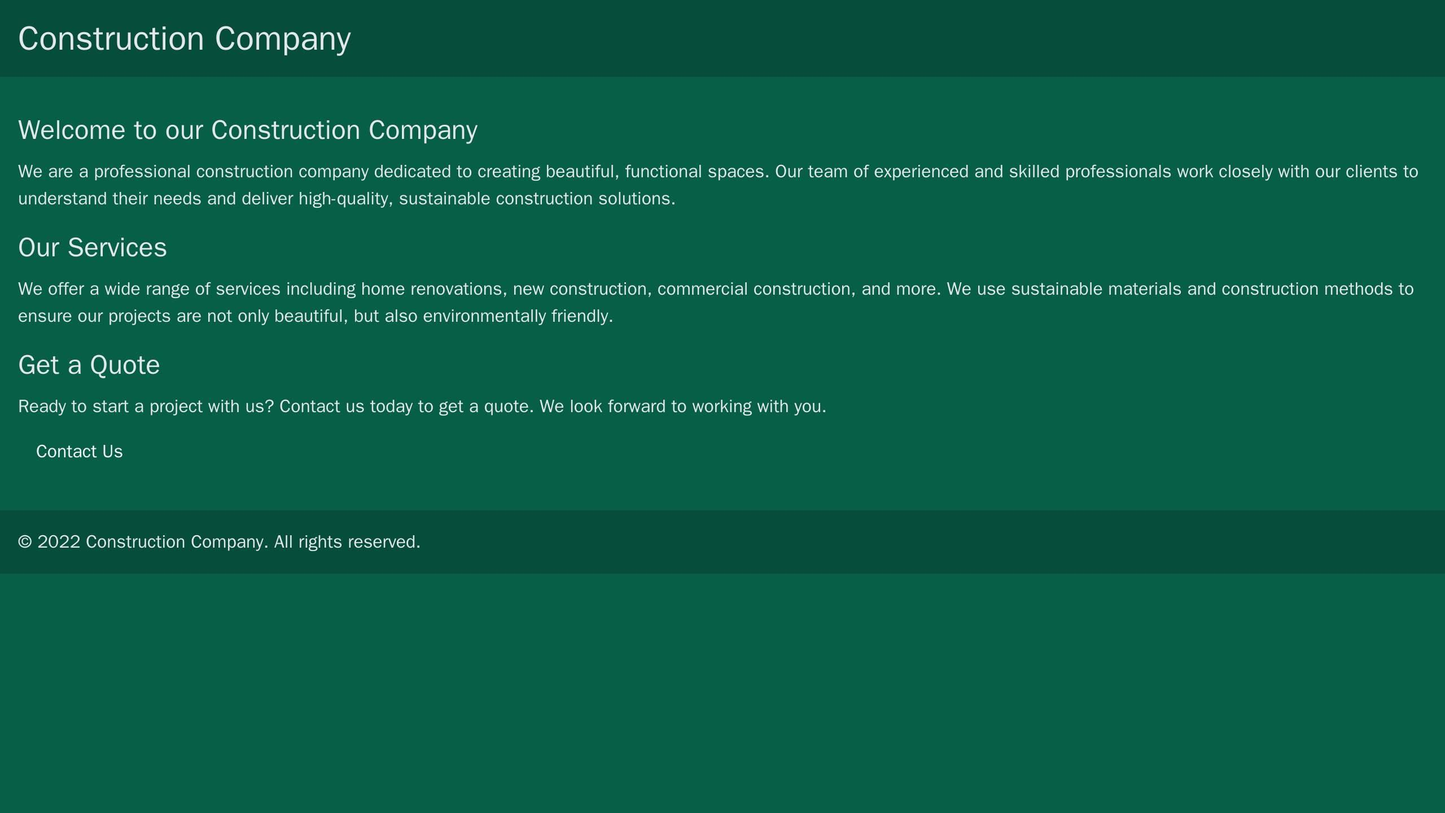The width and height of the screenshot is (1445, 813).
Task: Click the "Our Services" heading
Action: tap(92, 247)
